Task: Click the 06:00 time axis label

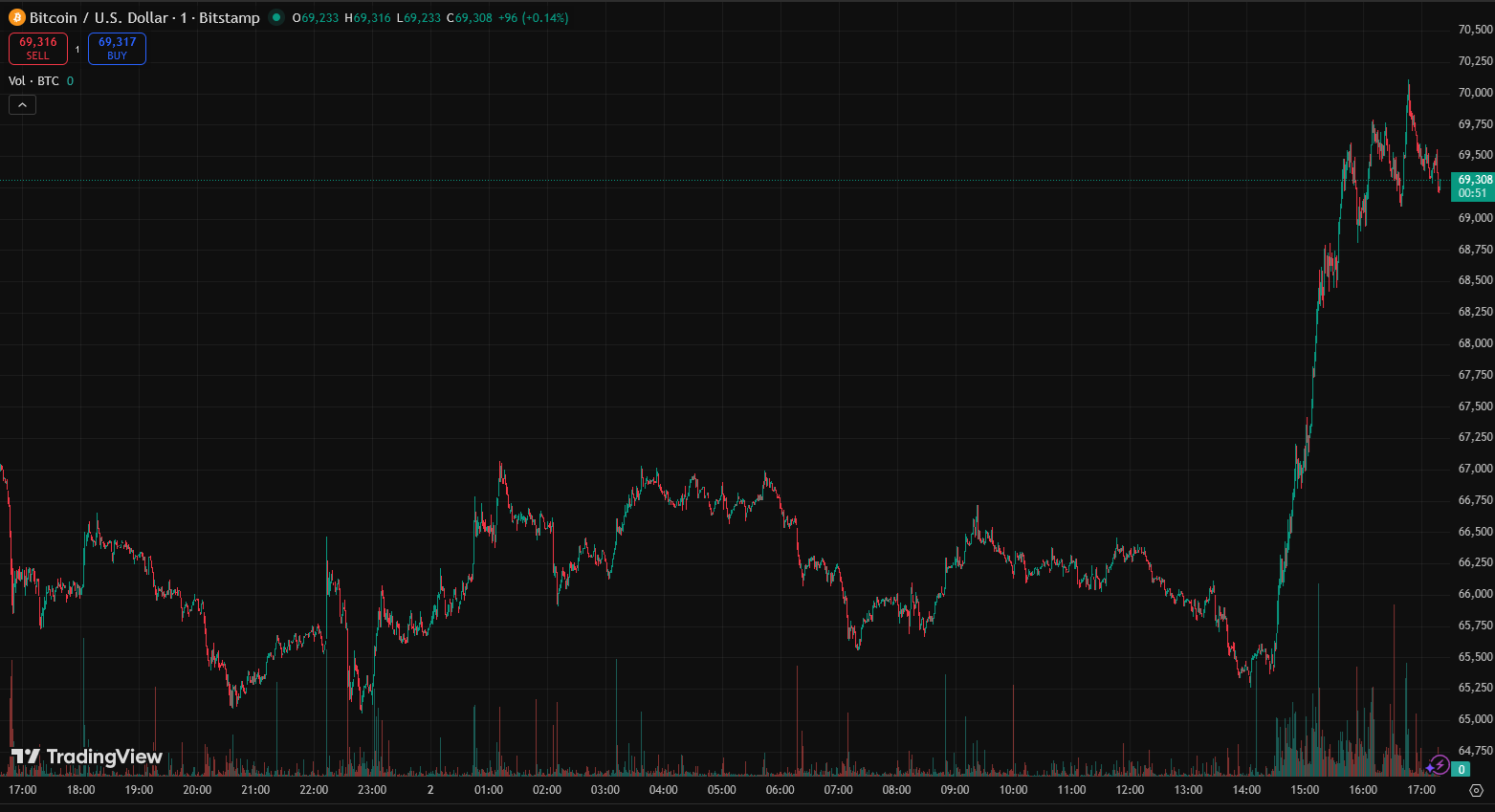Action: 780,790
